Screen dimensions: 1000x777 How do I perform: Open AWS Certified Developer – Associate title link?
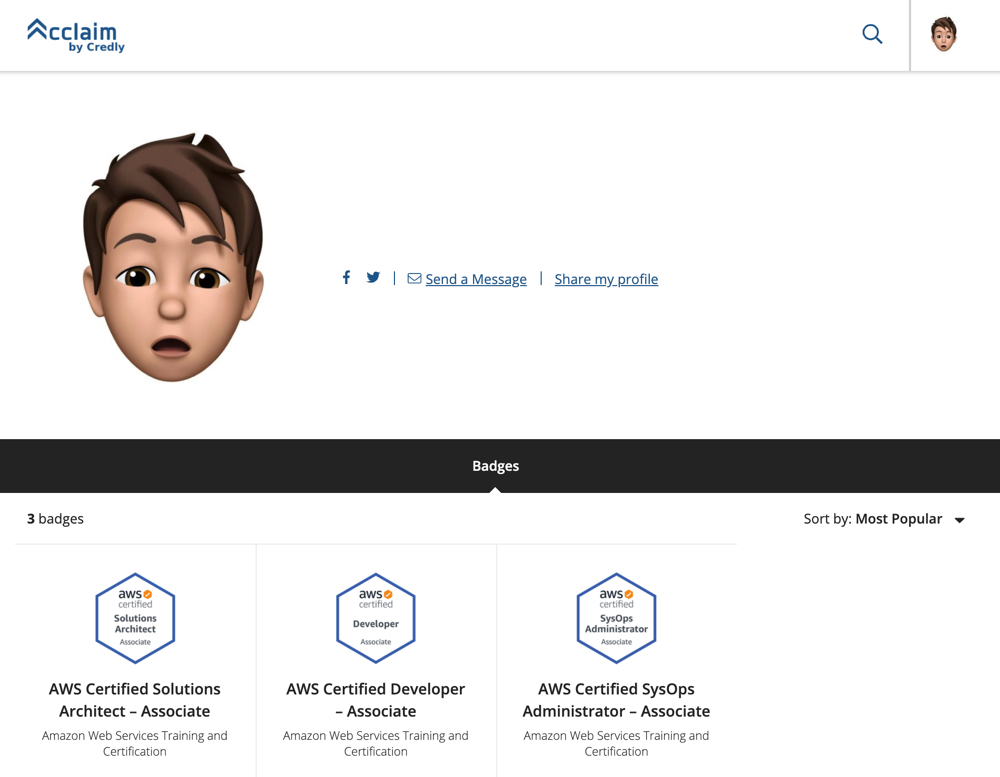pos(375,700)
